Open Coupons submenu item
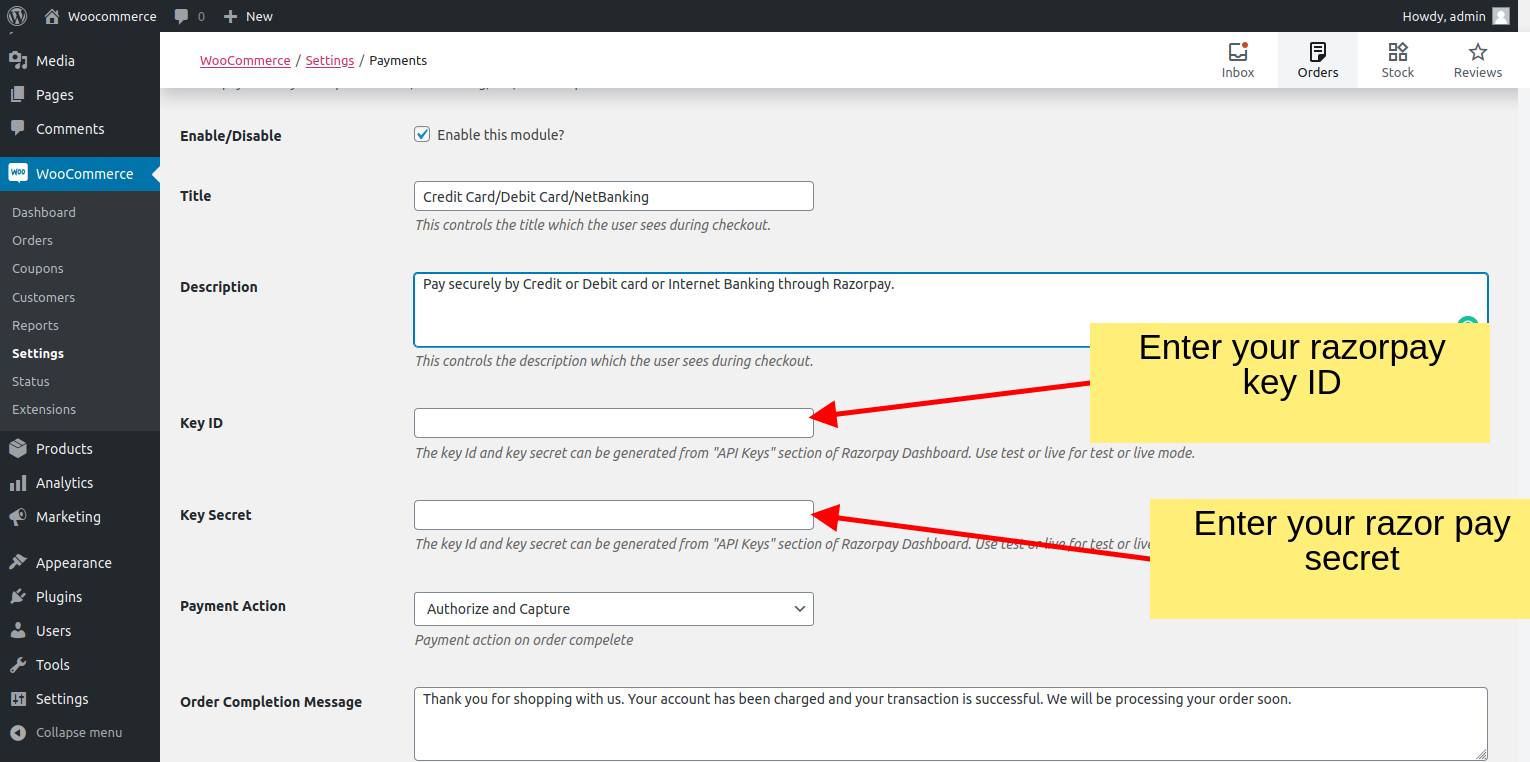The height and width of the screenshot is (762, 1530). 38,268
